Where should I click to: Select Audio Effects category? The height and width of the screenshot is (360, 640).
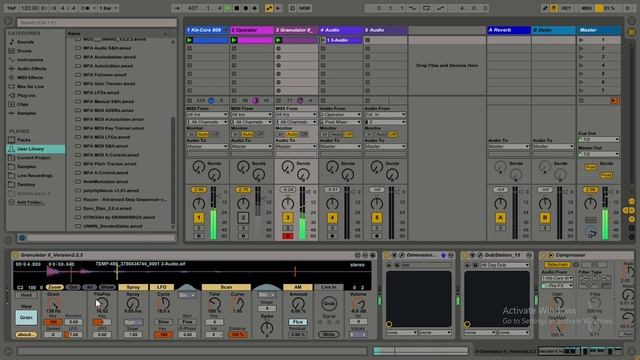click(31, 69)
